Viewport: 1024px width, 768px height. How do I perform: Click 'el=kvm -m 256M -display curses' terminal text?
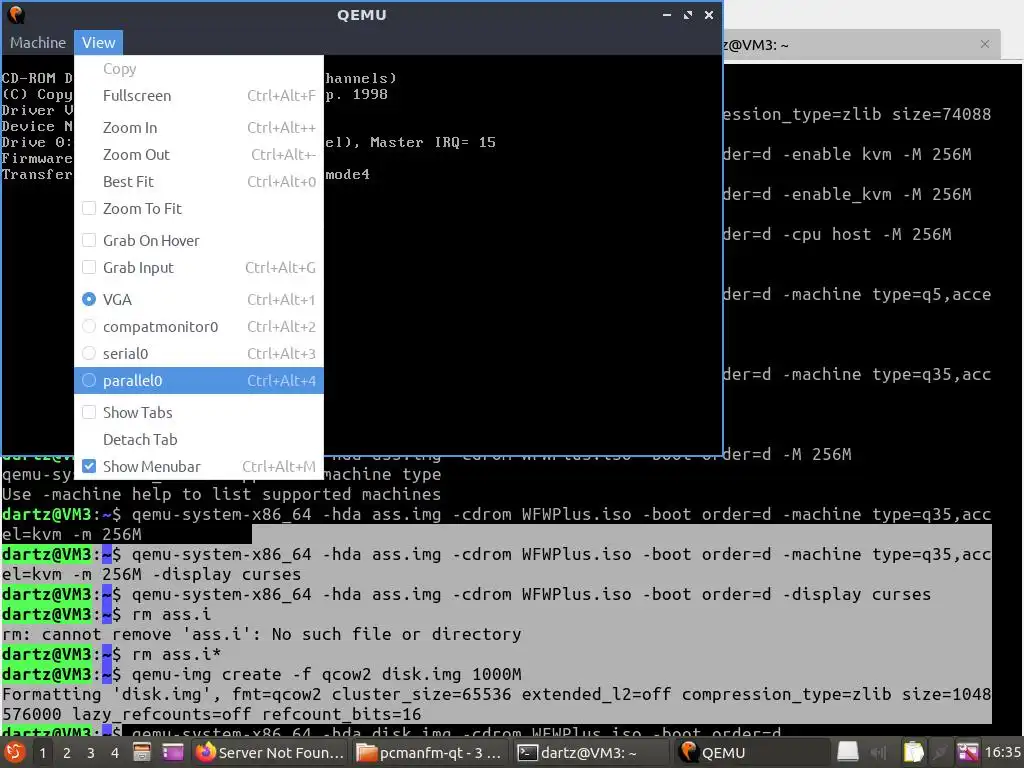(152, 574)
